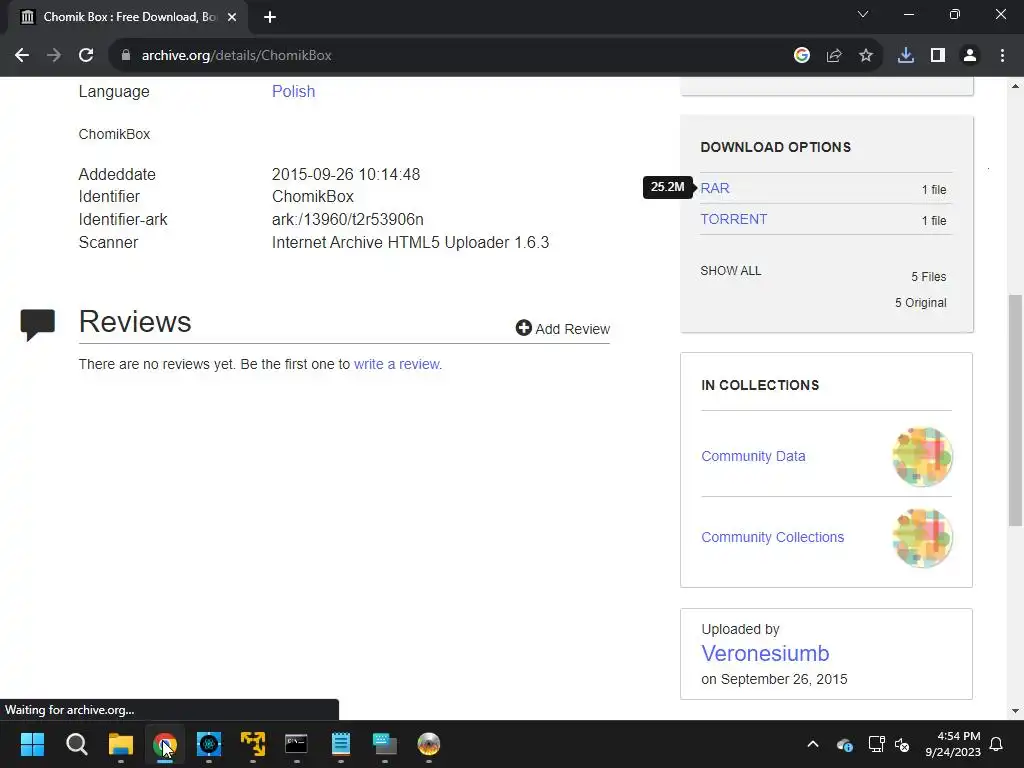Click the scrollbar up arrow

point(1015,86)
